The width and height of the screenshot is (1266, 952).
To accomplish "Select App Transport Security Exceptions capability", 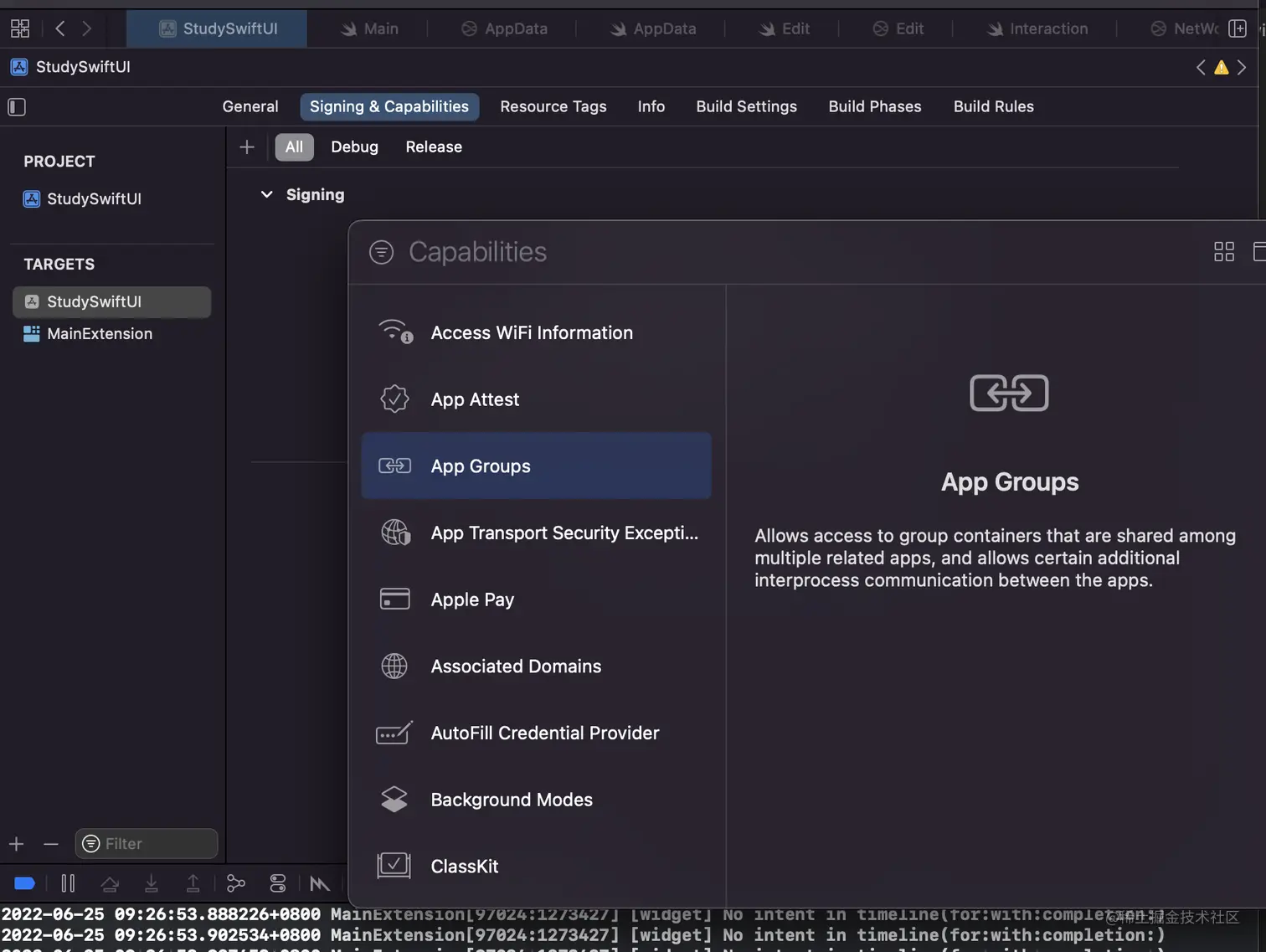I will (536, 533).
